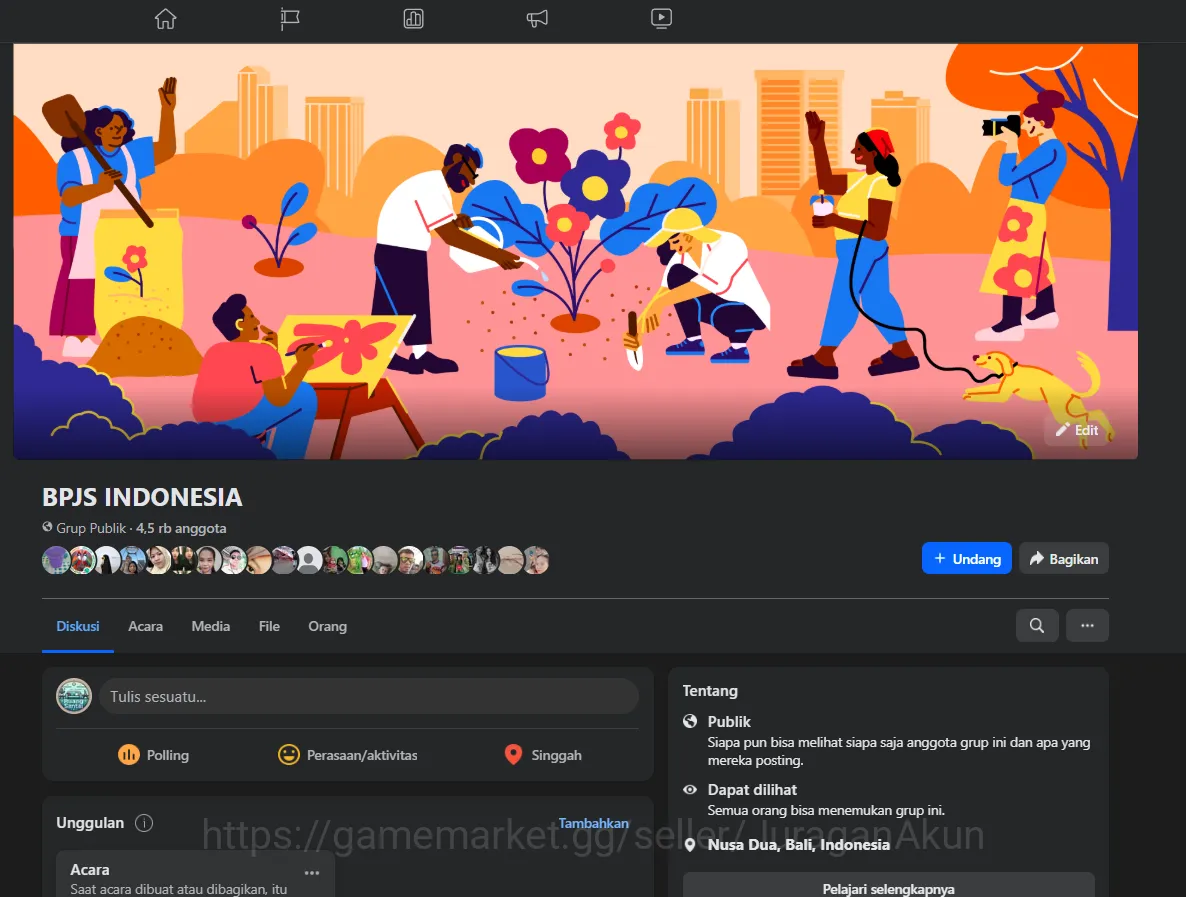The height and width of the screenshot is (897, 1186).
Task: Open the Orang tab
Action: tap(328, 626)
